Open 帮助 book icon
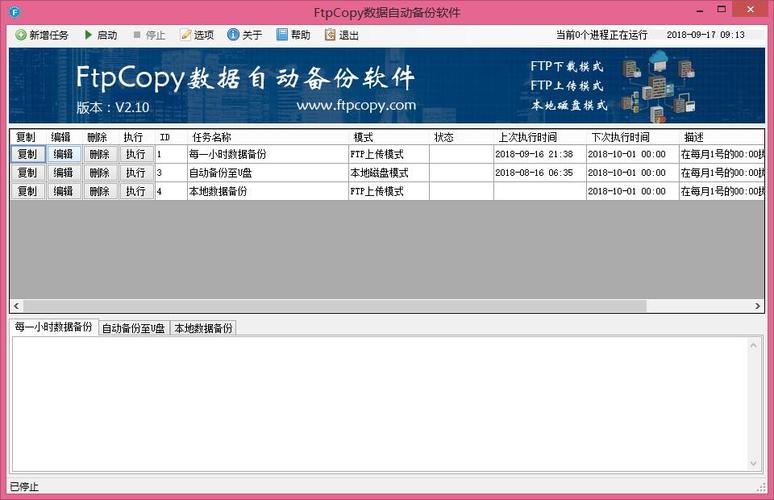774x500 pixels. click(x=282, y=35)
